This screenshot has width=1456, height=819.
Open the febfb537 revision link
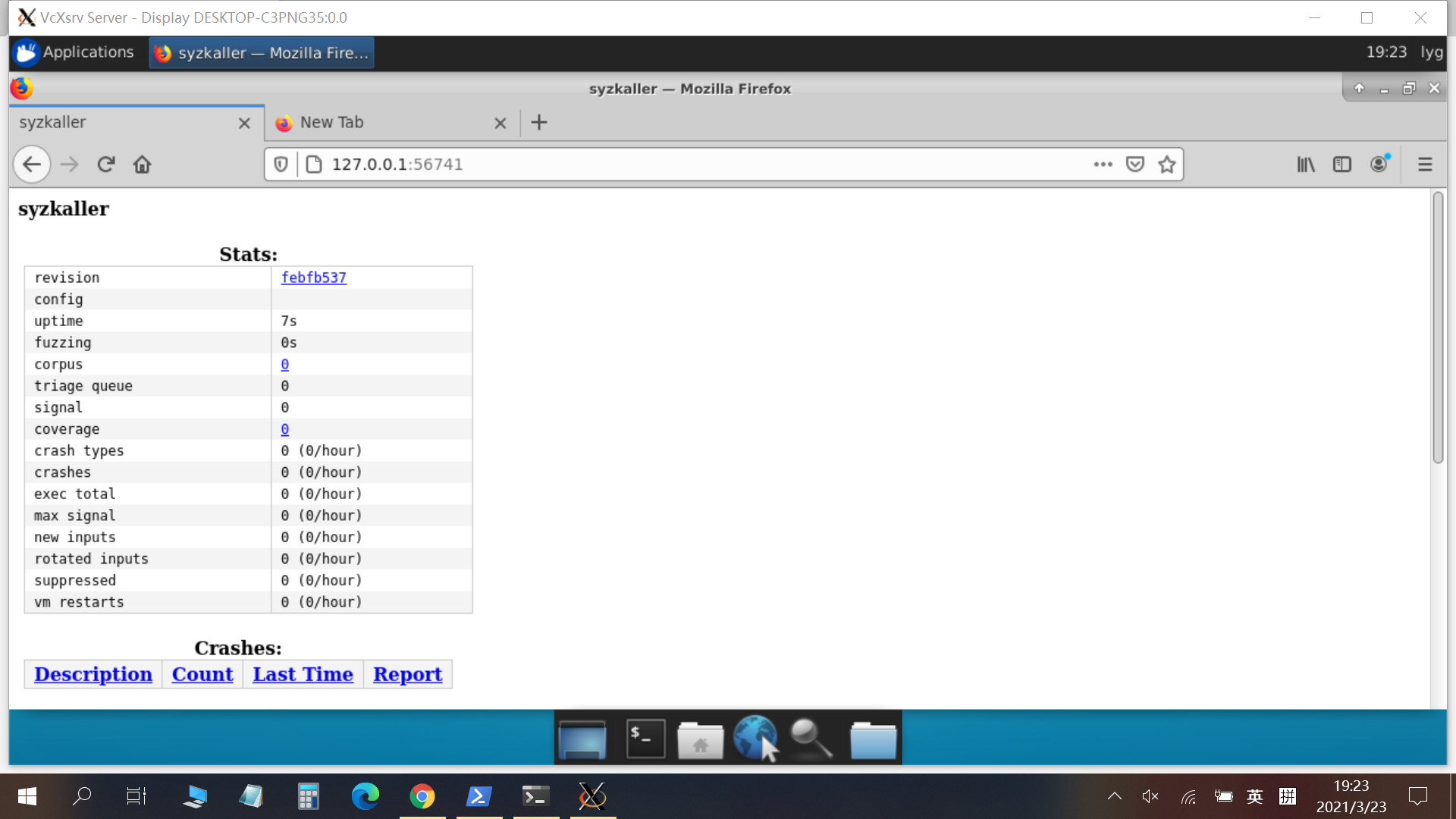313,278
